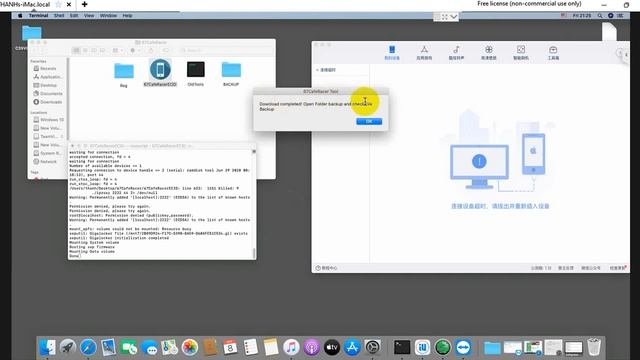Switch Finder to gallery view
This screenshot has width=640, height=360.
[x=102, y=50]
